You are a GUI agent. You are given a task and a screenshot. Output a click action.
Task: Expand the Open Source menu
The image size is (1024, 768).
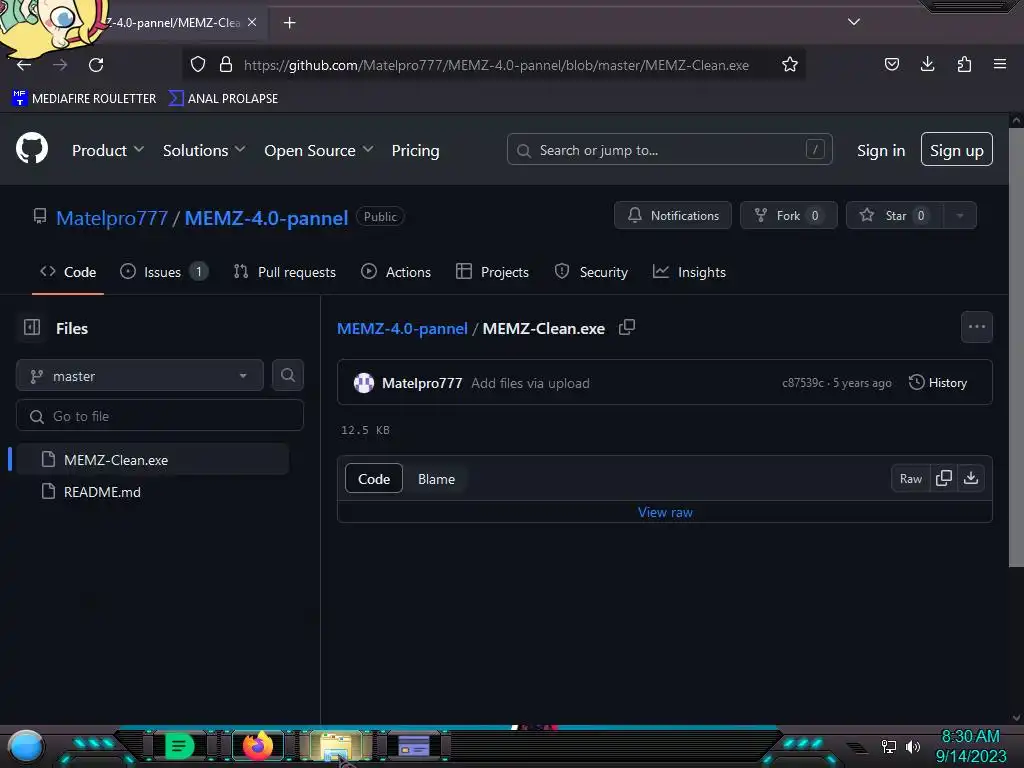(x=319, y=150)
